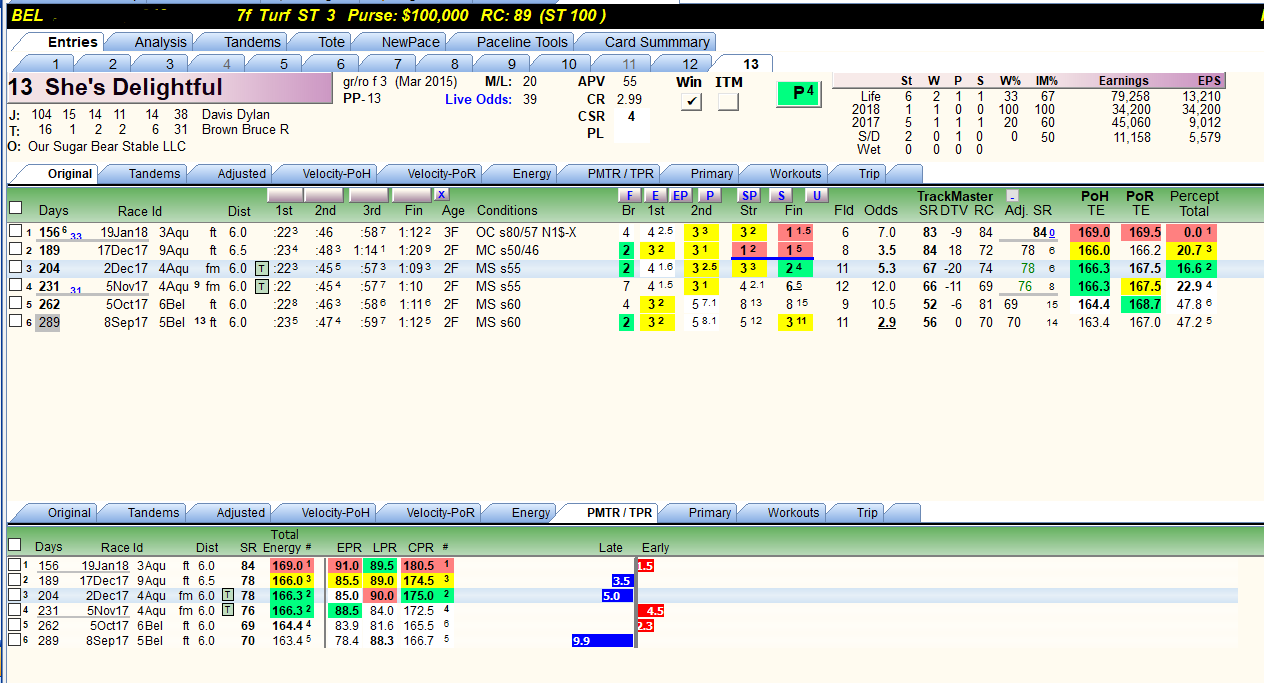Click the F toggle button above Br column
The image size is (1264, 683).
(x=629, y=195)
